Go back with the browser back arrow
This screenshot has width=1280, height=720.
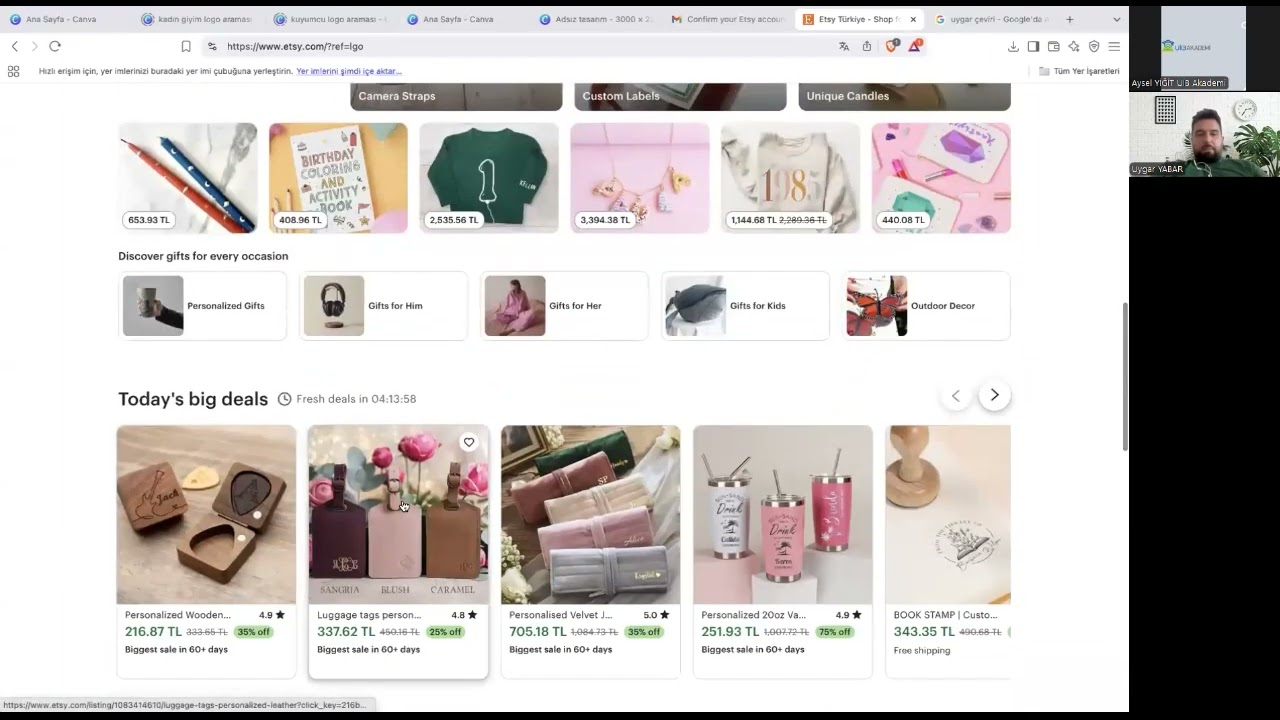tap(14, 46)
